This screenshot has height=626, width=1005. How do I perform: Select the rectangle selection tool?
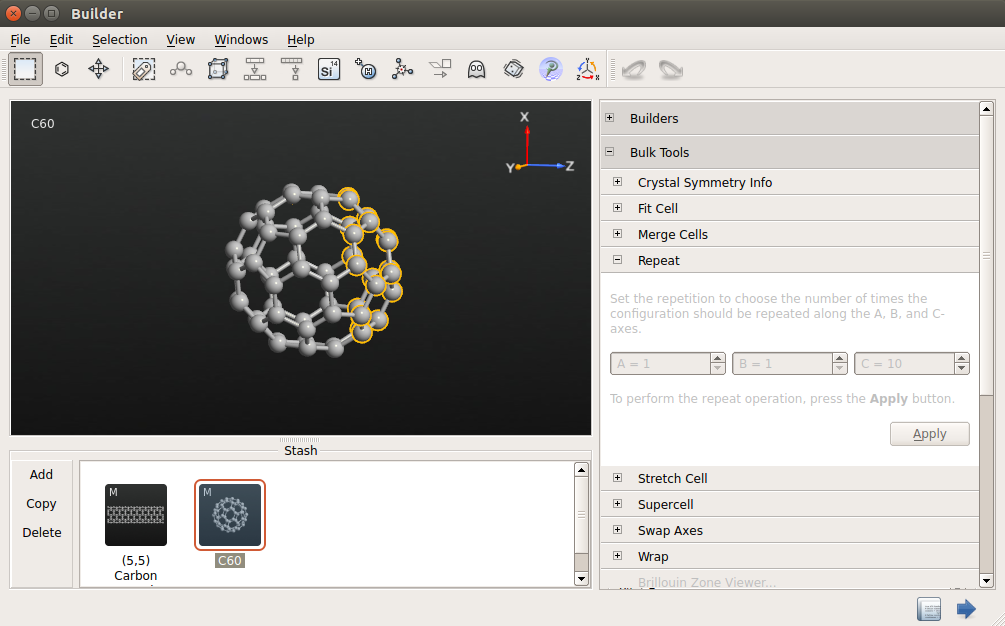(25, 69)
